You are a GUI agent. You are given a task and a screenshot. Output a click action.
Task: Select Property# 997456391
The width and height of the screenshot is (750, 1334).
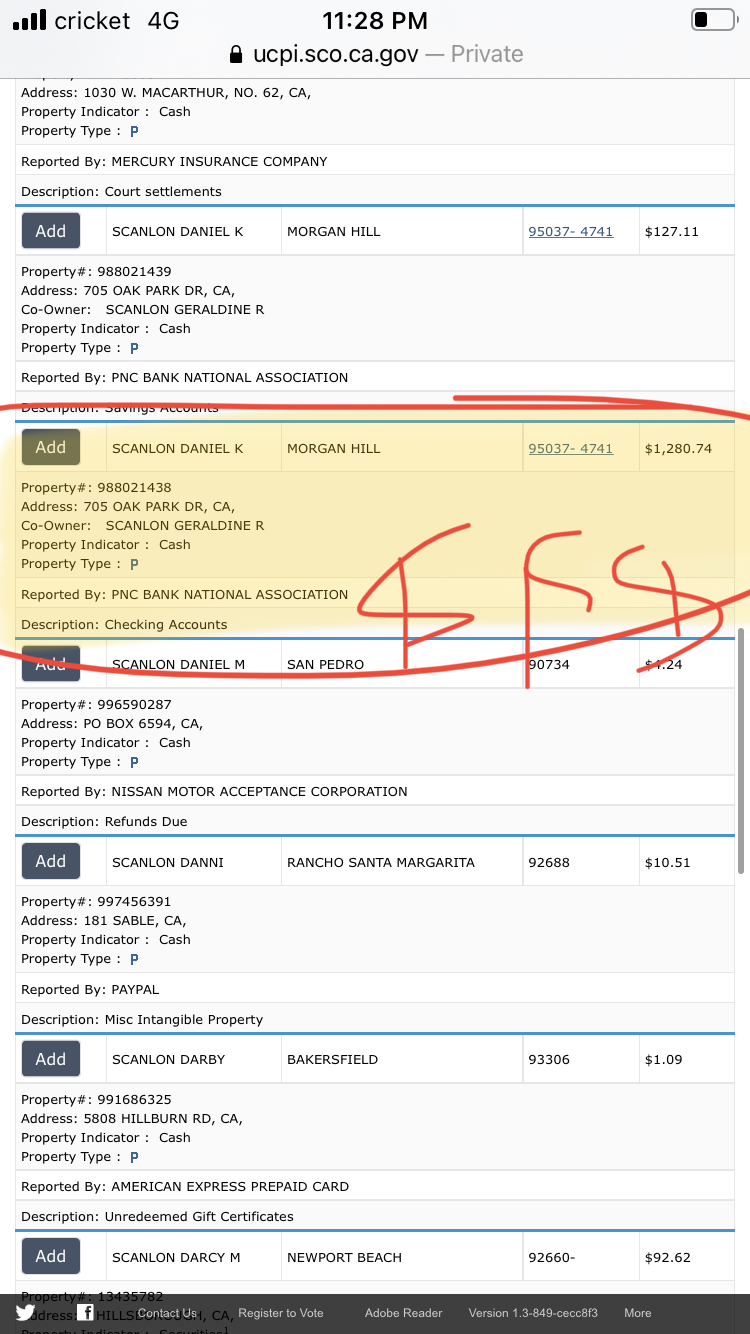click(x=96, y=901)
